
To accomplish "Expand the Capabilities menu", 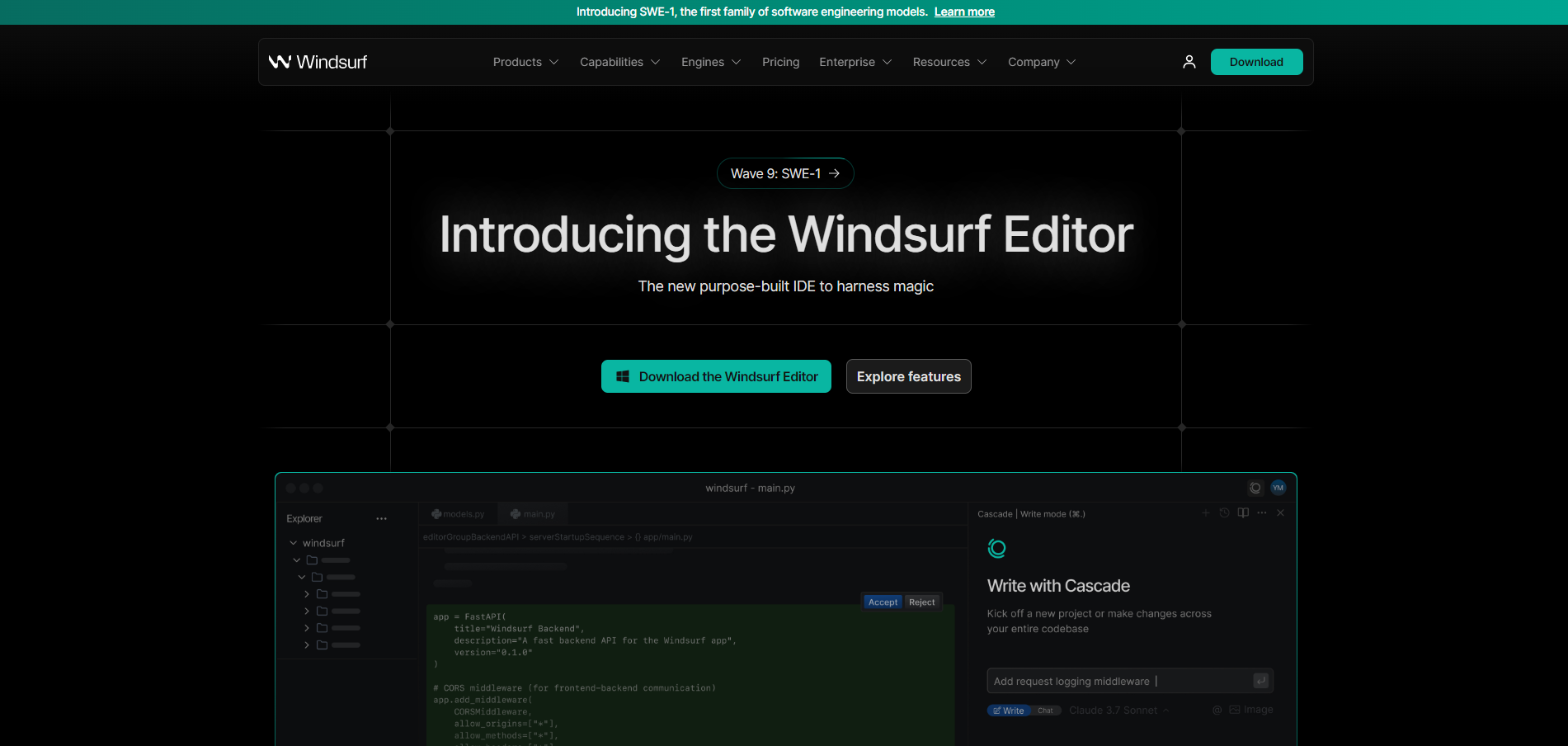I will pyautogui.click(x=619, y=62).
